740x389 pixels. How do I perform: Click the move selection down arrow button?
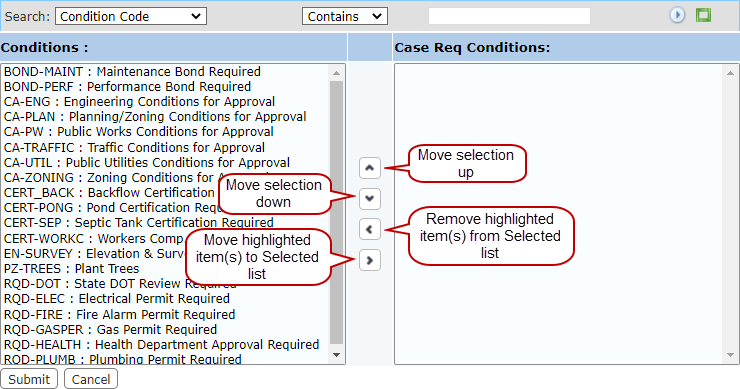tap(370, 199)
